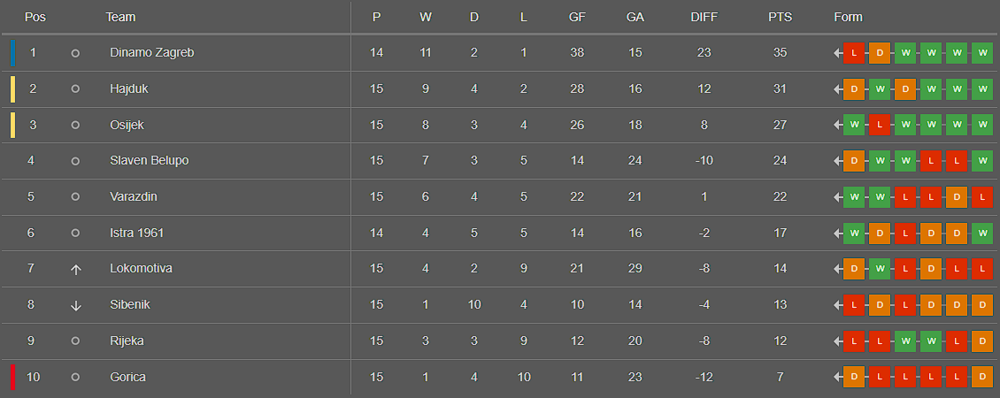Click red relegation marker beside position 10

point(13,377)
